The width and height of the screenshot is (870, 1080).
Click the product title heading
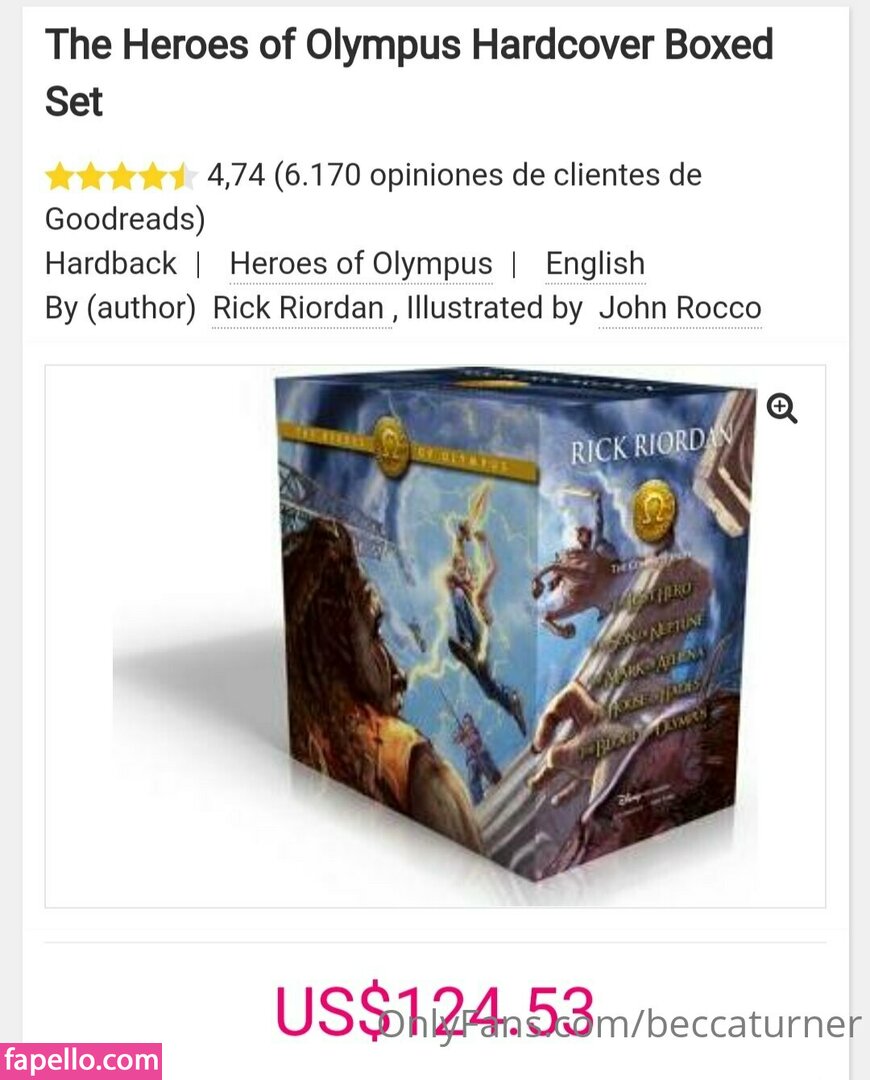[x=409, y=73]
